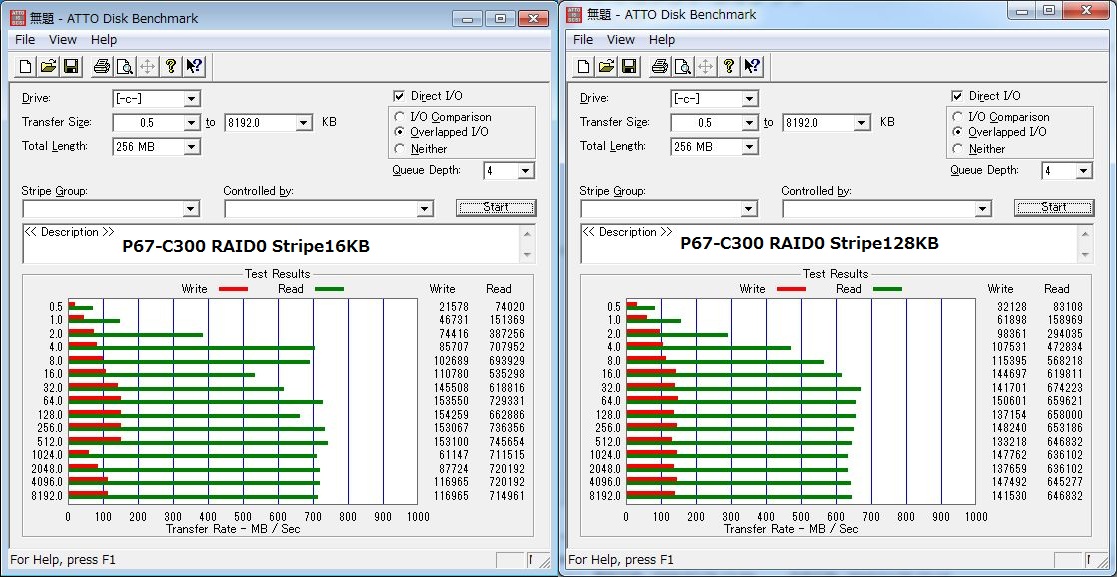Click green Read legend swatch, left window
The image size is (1117, 577).
click(x=328, y=289)
